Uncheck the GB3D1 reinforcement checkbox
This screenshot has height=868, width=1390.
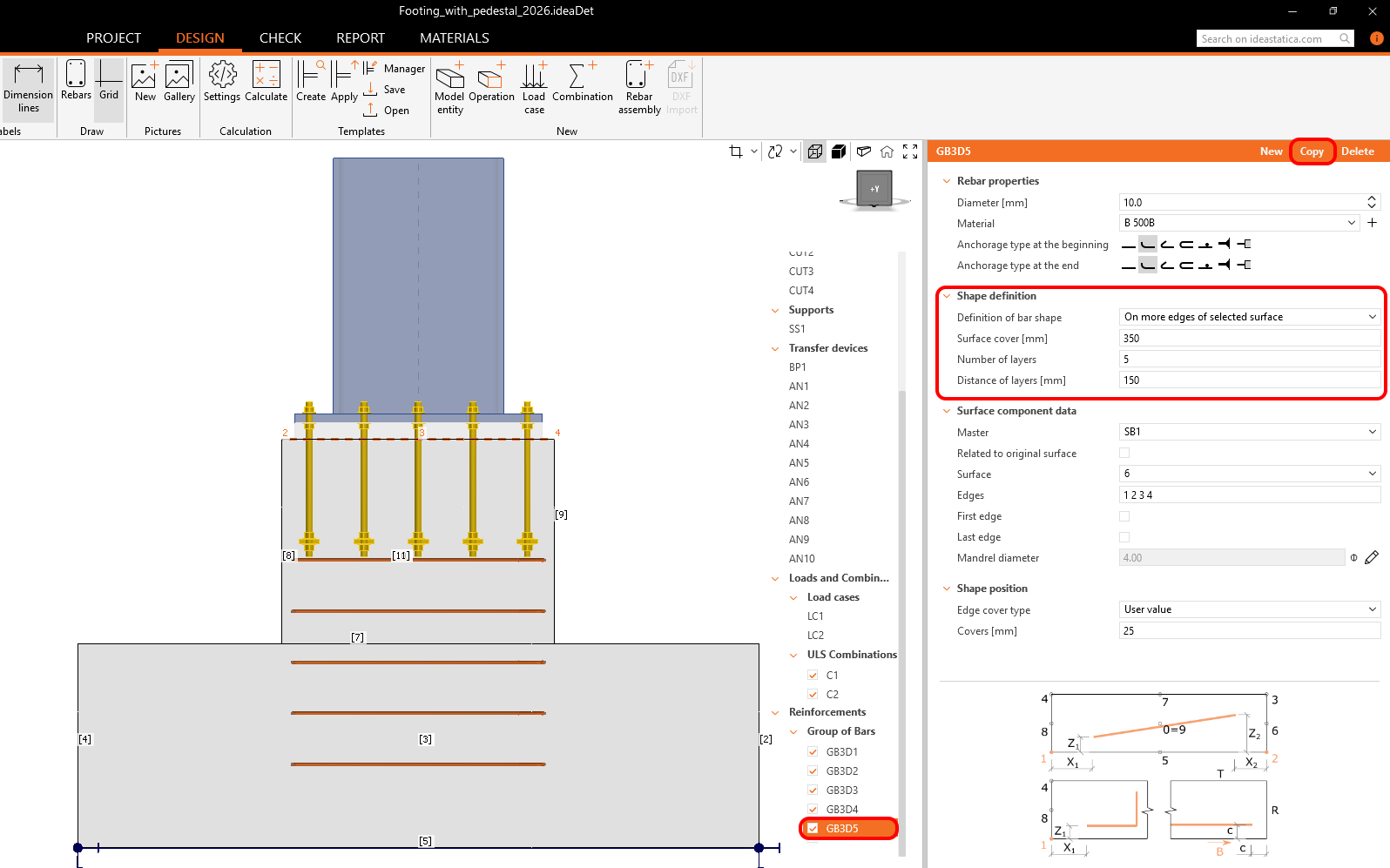(x=813, y=752)
